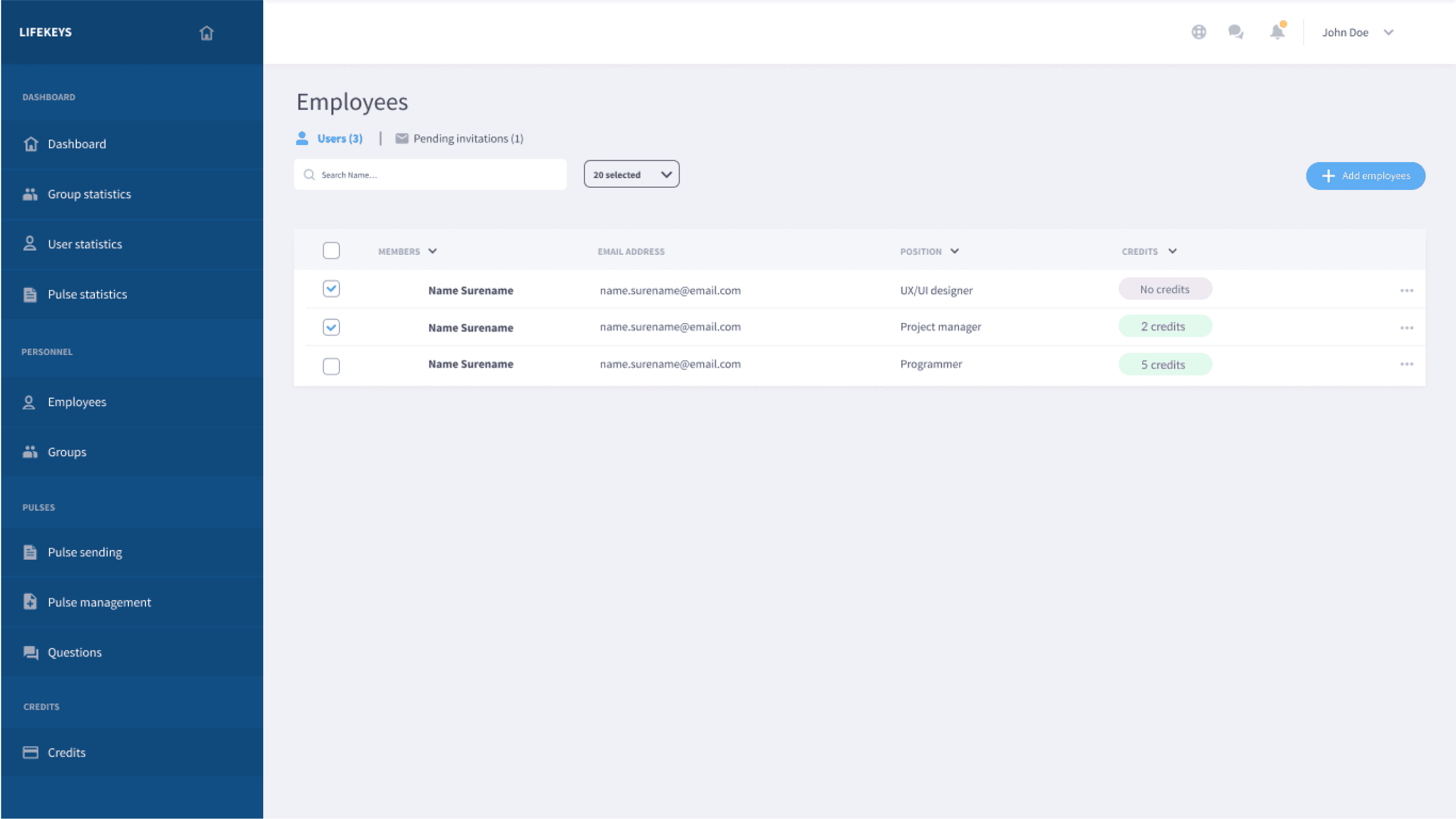Open three-dots menu for UX/UI designer row
Image resolution: width=1456 pixels, height=819 pixels.
[1407, 290]
